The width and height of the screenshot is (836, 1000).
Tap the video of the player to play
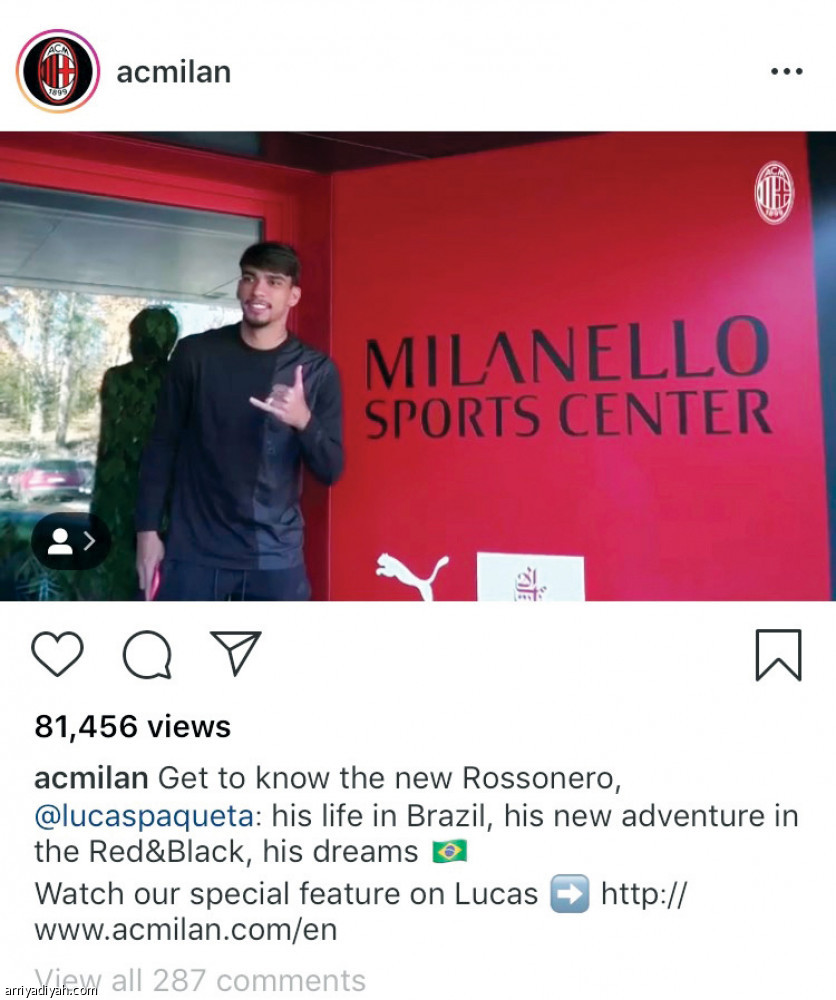pyautogui.click(x=418, y=366)
